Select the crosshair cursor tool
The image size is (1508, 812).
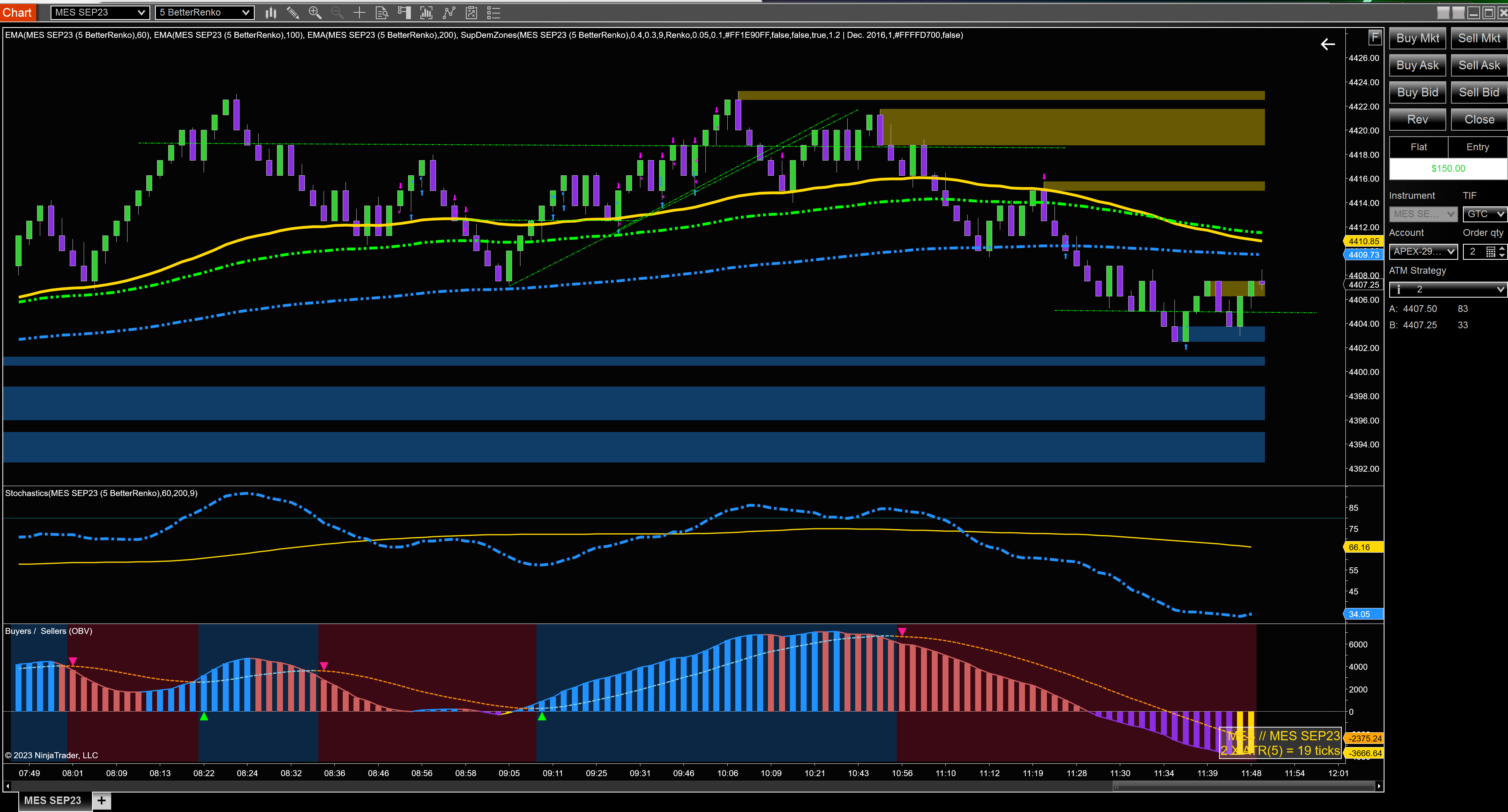pyautogui.click(x=359, y=12)
